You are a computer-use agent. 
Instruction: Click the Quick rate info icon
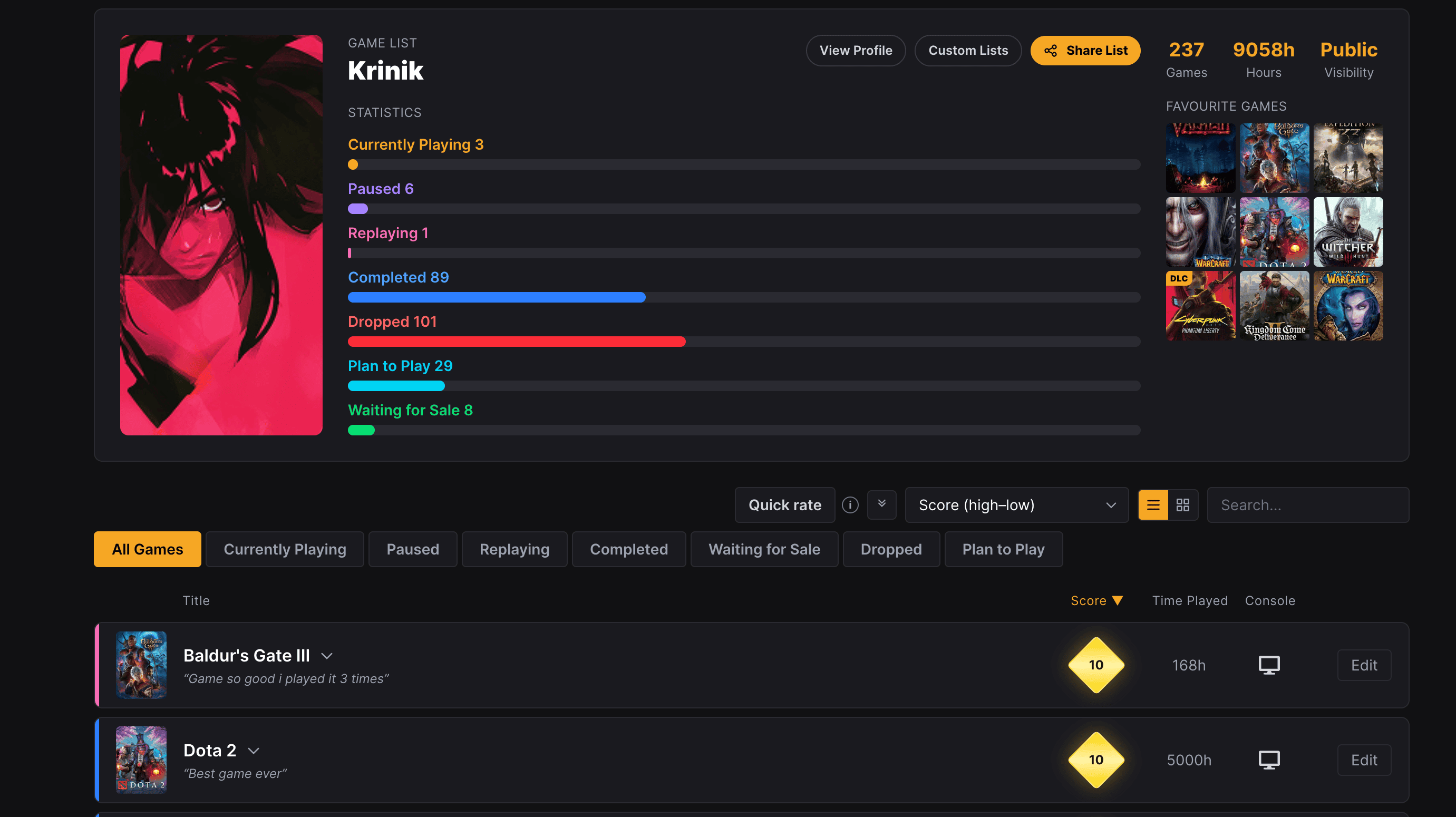pos(850,504)
